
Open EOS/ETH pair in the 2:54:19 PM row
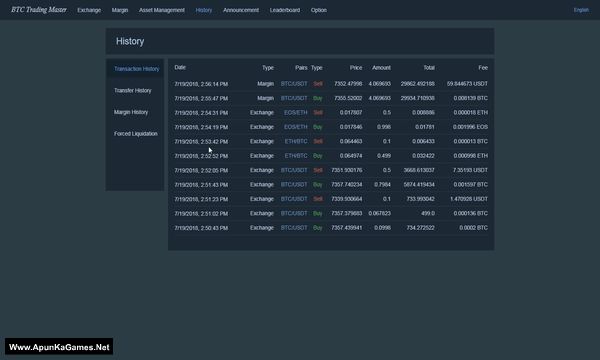295,127
